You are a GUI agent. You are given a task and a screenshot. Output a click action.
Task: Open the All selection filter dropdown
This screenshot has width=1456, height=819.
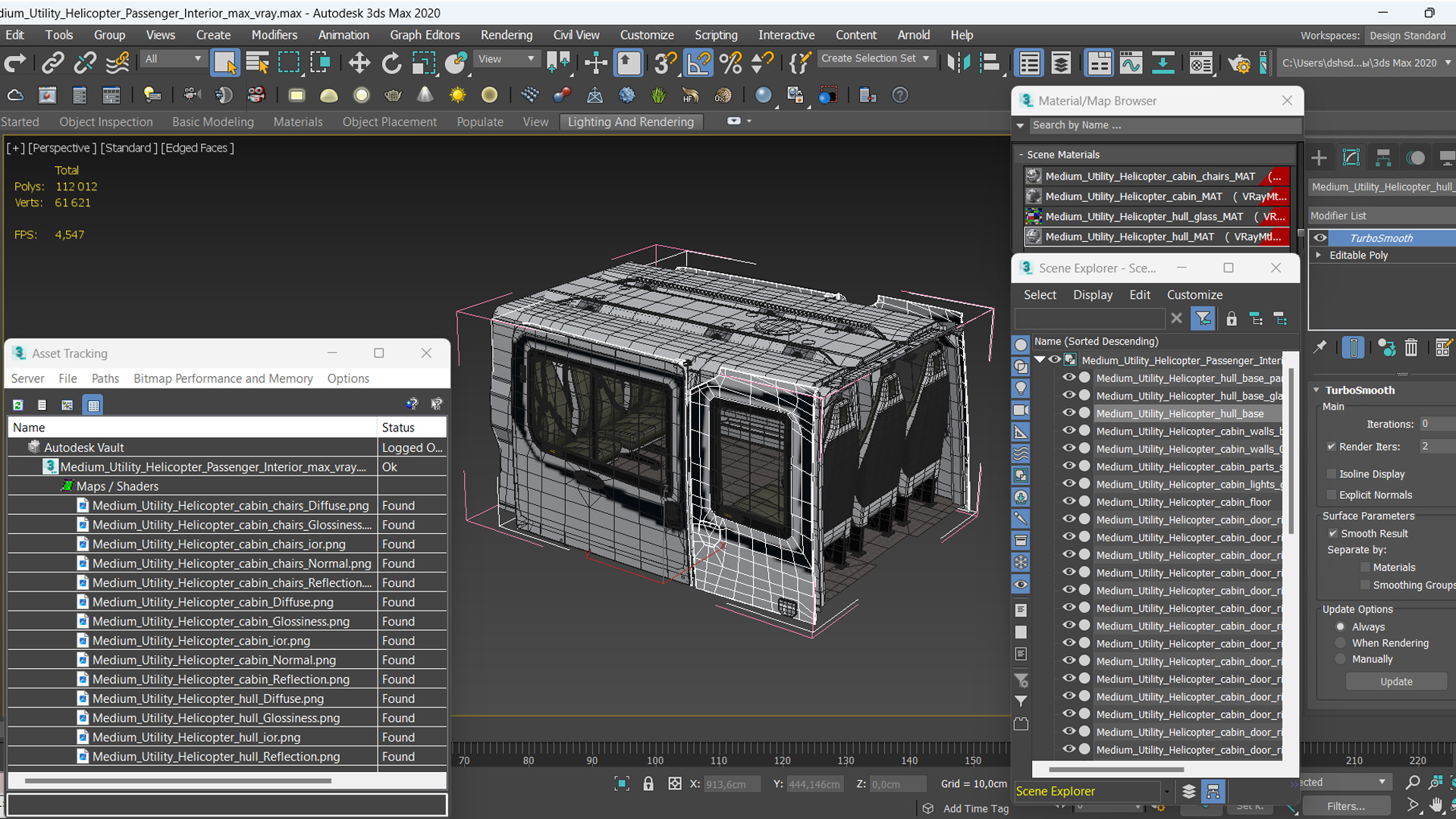tap(173, 58)
